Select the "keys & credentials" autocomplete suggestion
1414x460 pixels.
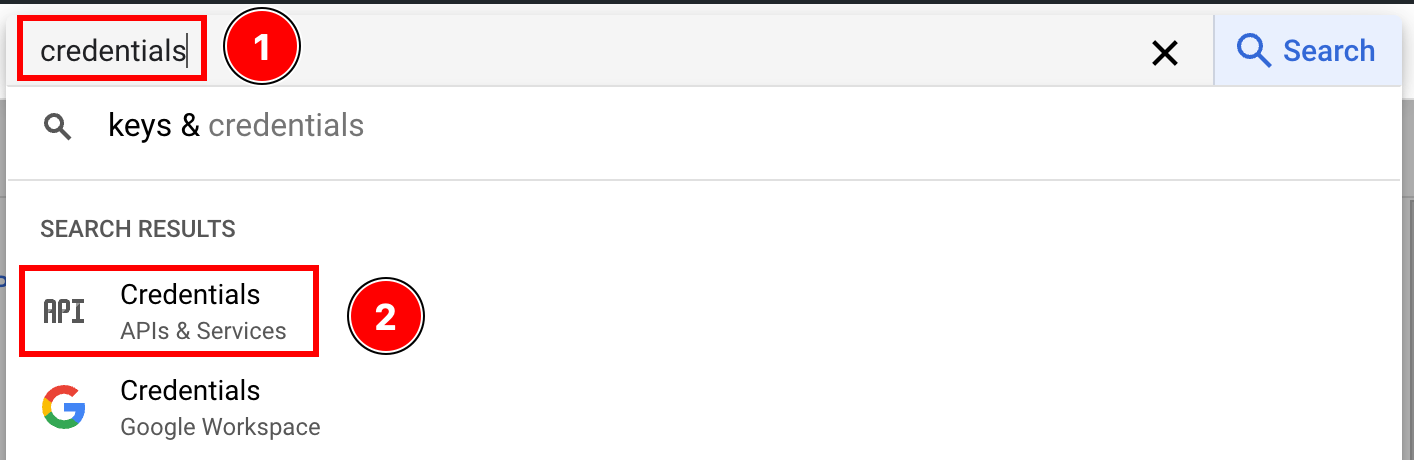coord(236,126)
